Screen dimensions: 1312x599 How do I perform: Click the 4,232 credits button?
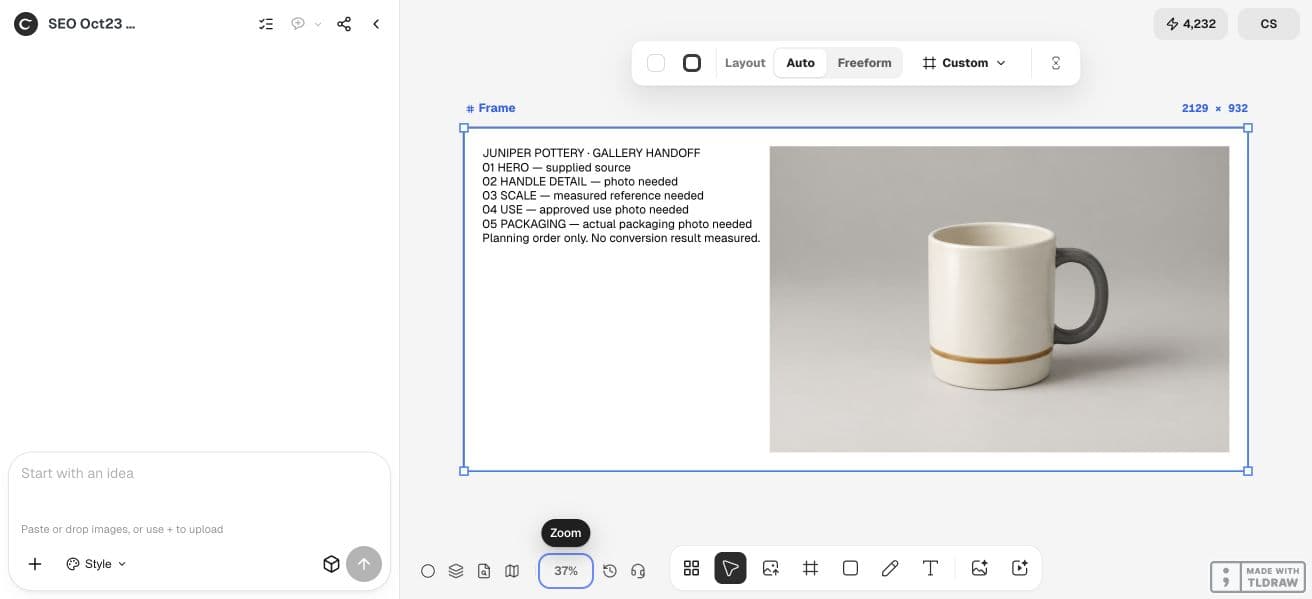click(x=1191, y=24)
